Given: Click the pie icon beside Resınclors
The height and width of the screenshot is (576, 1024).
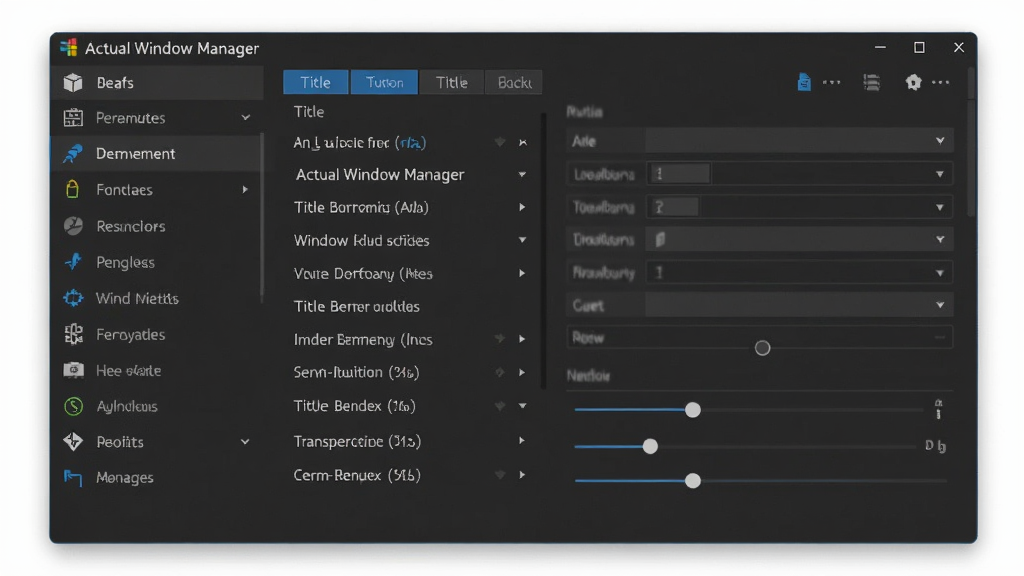Looking at the screenshot, I should pyautogui.click(x=73, y=226).
